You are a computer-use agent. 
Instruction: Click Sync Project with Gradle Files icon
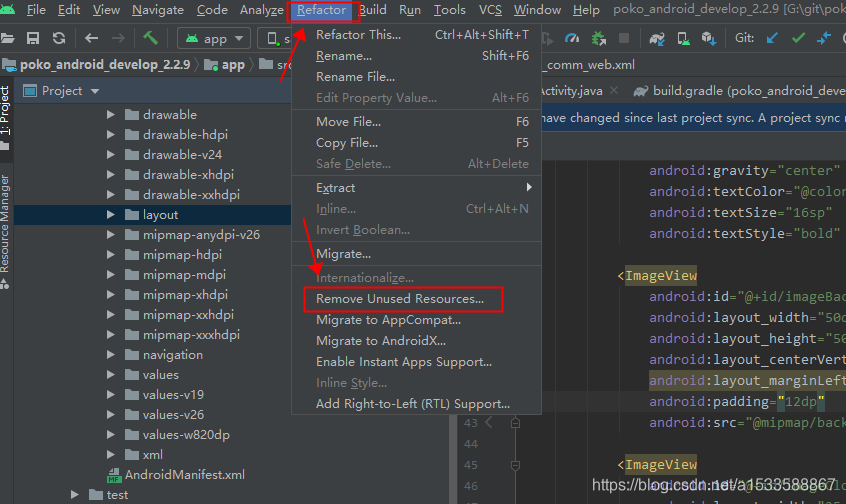(x=657, y=38)
